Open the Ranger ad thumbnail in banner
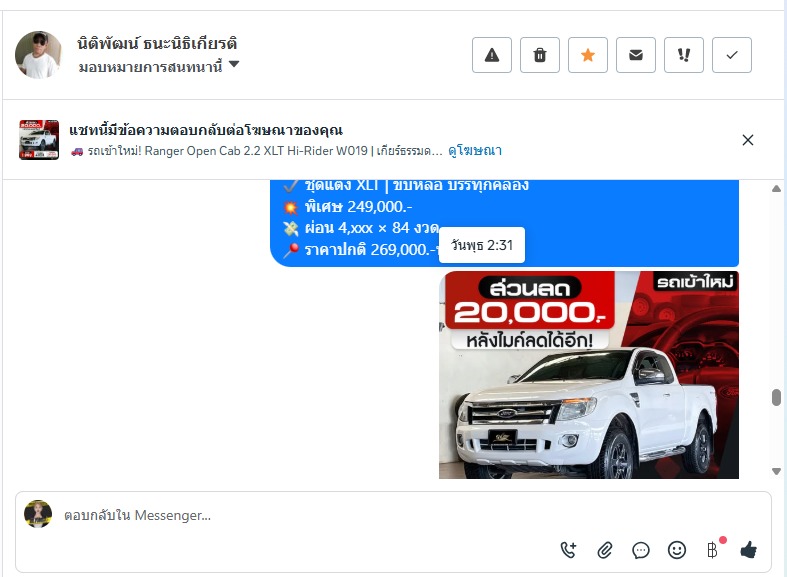Screen dimensions: 787x577 click(x=39, y=140)
